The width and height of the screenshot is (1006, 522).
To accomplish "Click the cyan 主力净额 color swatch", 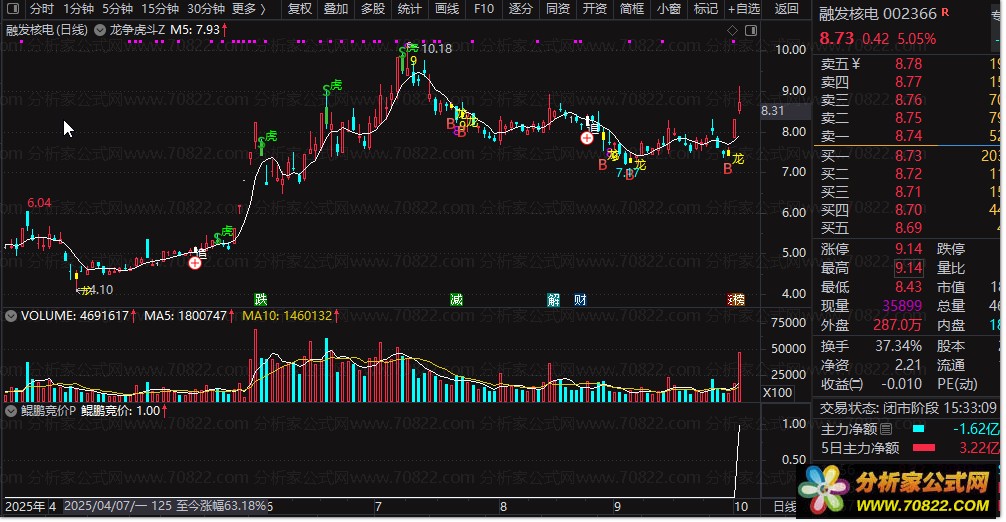I will pyautogui.click(x=918, y=428).
